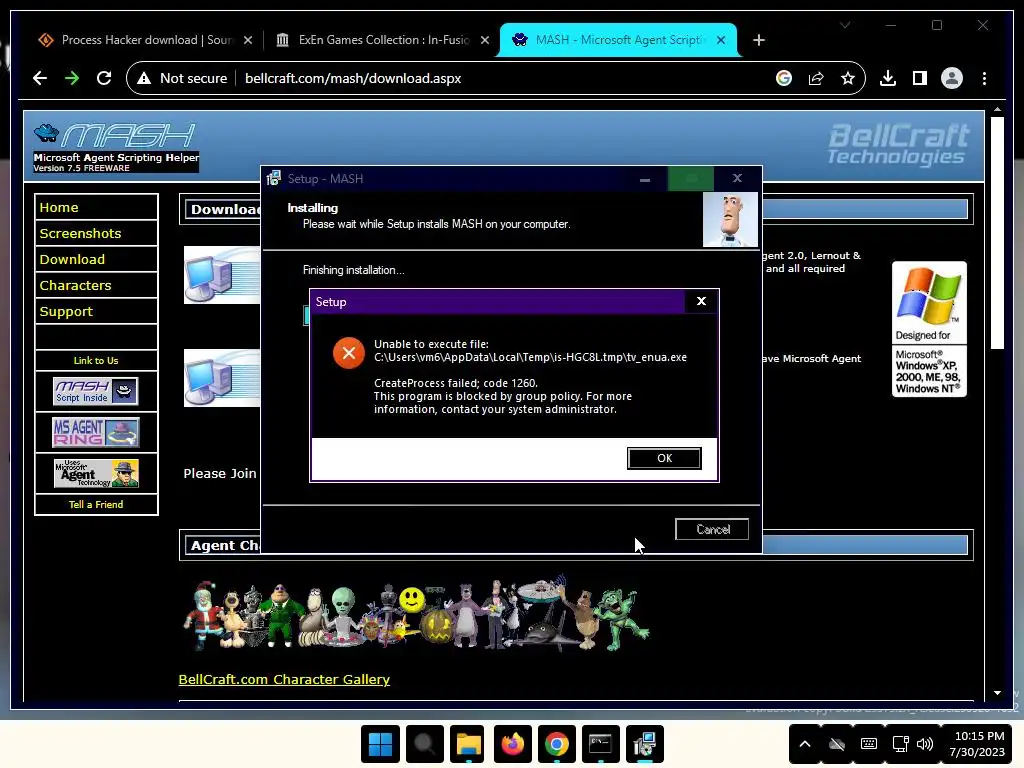Click MASH Script Inside badge
Screen dimensions: 1024x768
[x=95, y=391]
